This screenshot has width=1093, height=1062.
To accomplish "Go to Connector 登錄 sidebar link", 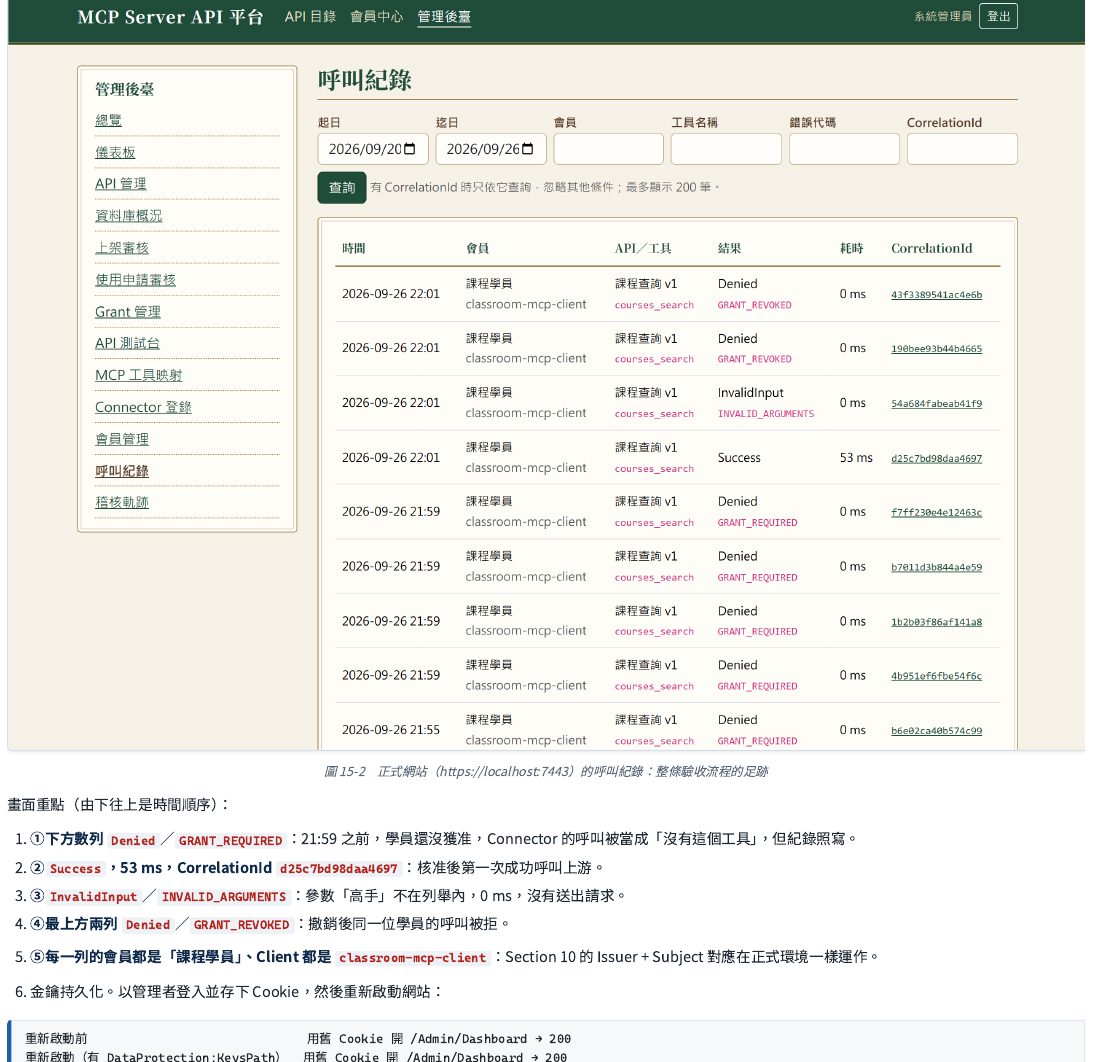I will tap(143, 408).
